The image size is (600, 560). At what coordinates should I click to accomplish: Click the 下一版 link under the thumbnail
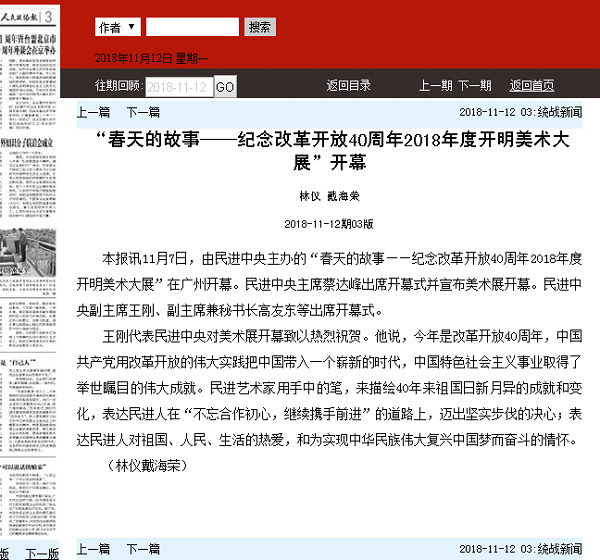[x=42, y=553]
